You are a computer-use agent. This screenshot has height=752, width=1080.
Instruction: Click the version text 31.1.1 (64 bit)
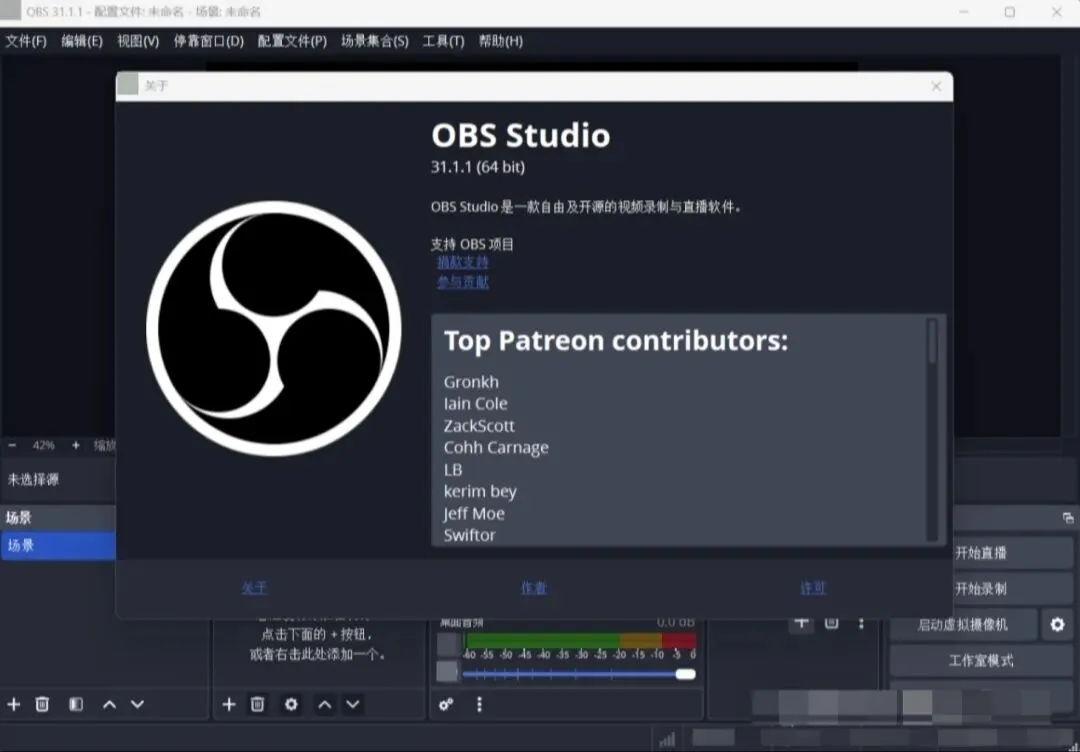pos(478,167)
